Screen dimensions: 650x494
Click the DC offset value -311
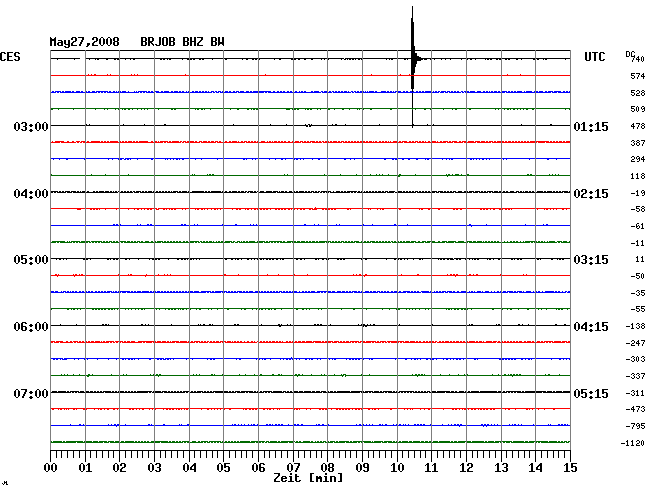[x=635, y=393]
